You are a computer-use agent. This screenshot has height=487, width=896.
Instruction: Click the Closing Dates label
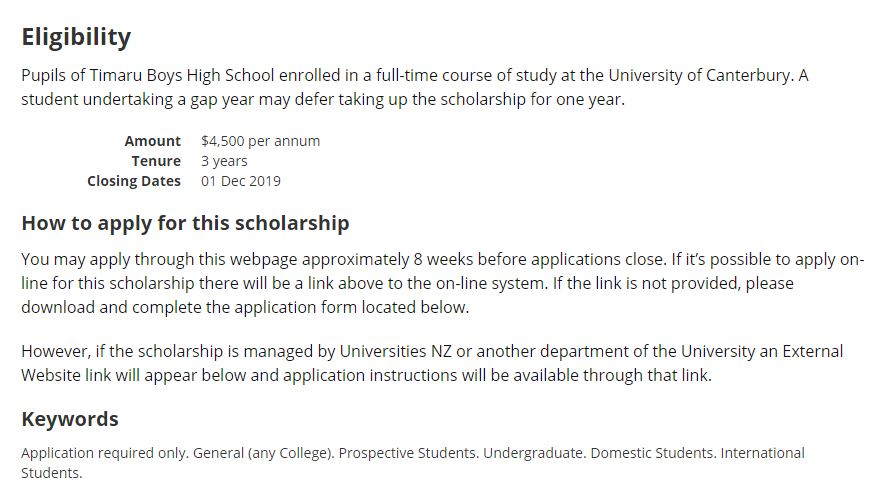click(x=134, y=181)
